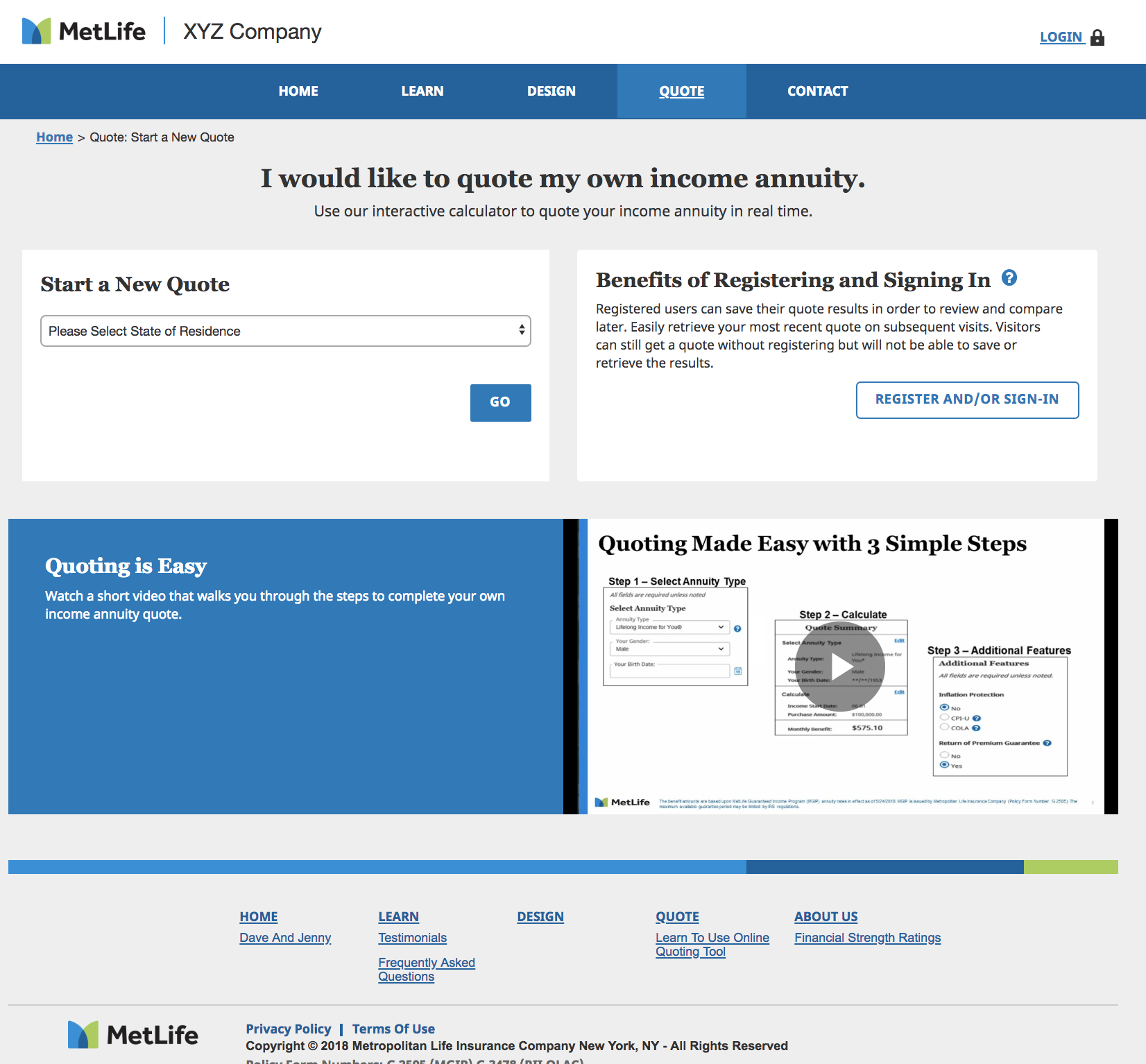Go to the HOME navigation tab

click(x=298, y=91)
